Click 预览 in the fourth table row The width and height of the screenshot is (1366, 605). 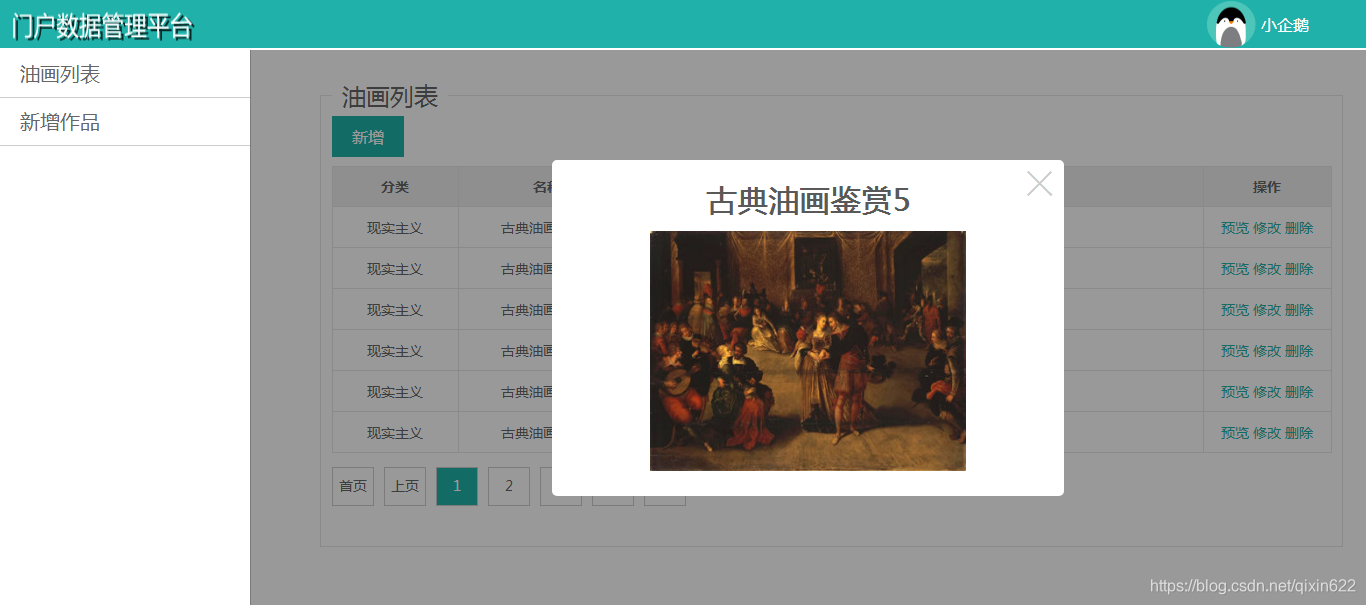[1235, 351]
